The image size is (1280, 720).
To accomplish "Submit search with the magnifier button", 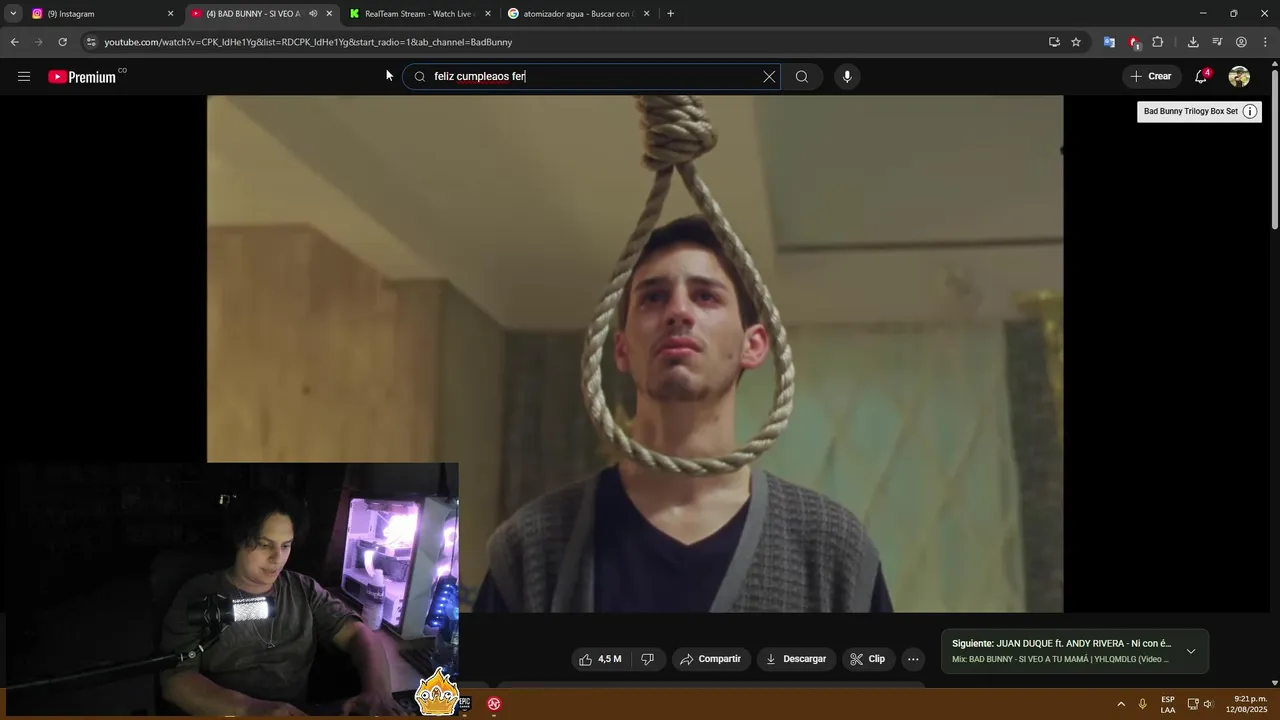I will pos(802,77).
